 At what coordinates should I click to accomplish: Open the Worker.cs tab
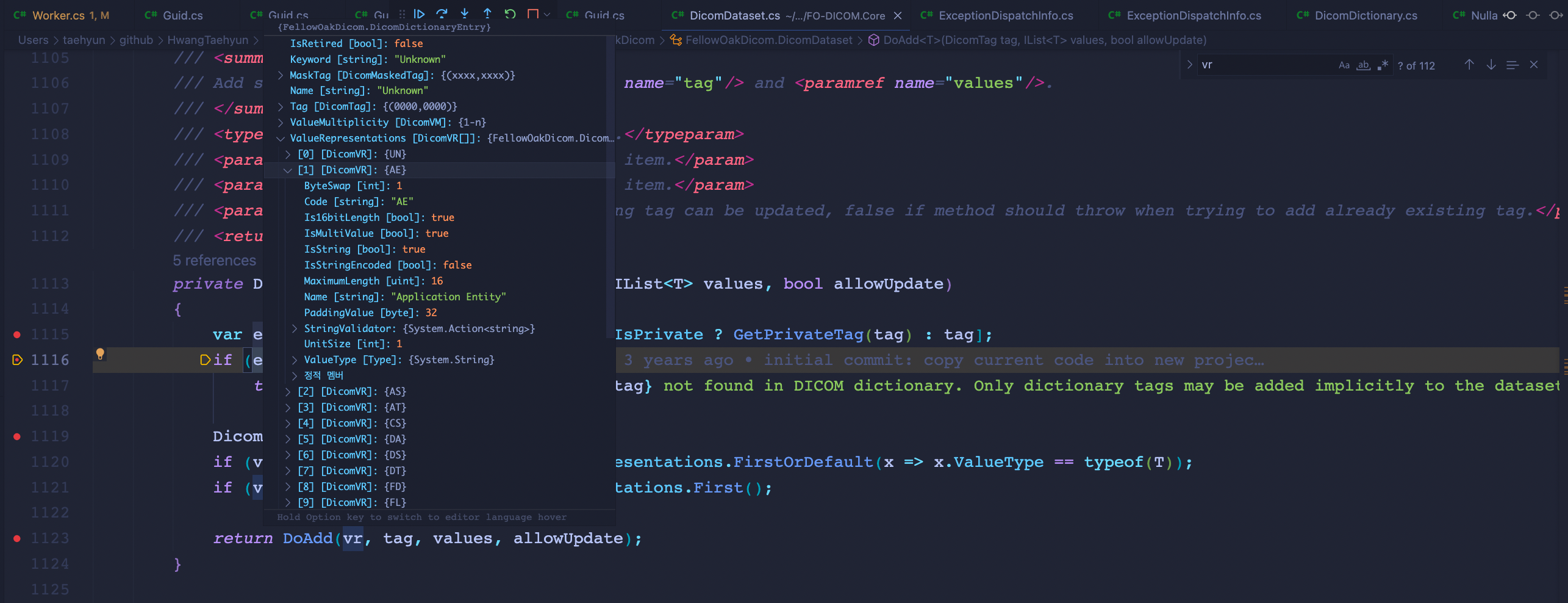67,15
